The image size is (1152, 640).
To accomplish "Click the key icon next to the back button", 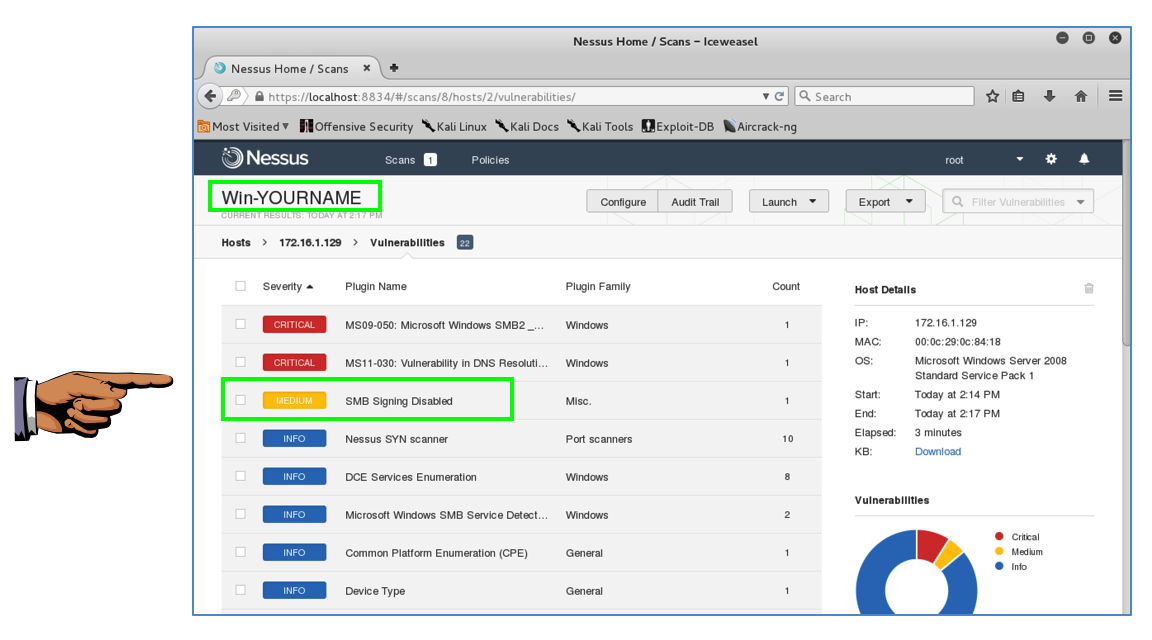I will point(234,96).
